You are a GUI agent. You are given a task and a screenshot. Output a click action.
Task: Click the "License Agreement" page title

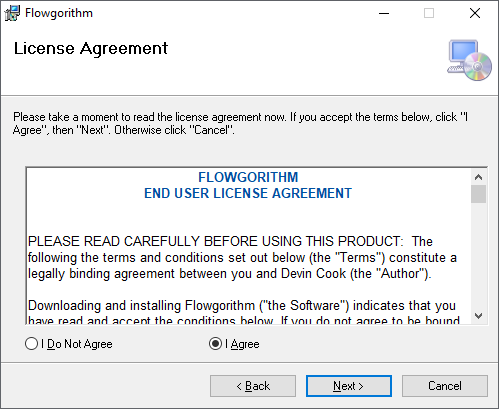91,49
